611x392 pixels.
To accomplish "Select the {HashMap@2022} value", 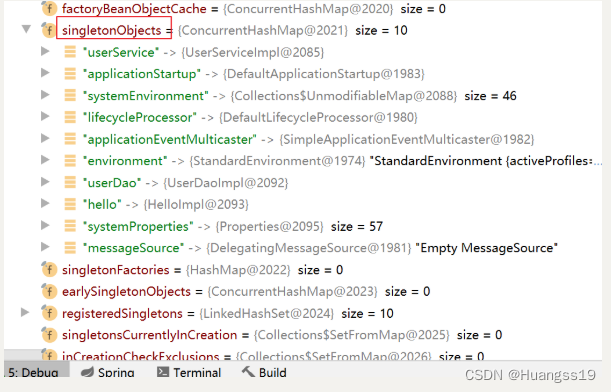I will [x=238, y=270].
